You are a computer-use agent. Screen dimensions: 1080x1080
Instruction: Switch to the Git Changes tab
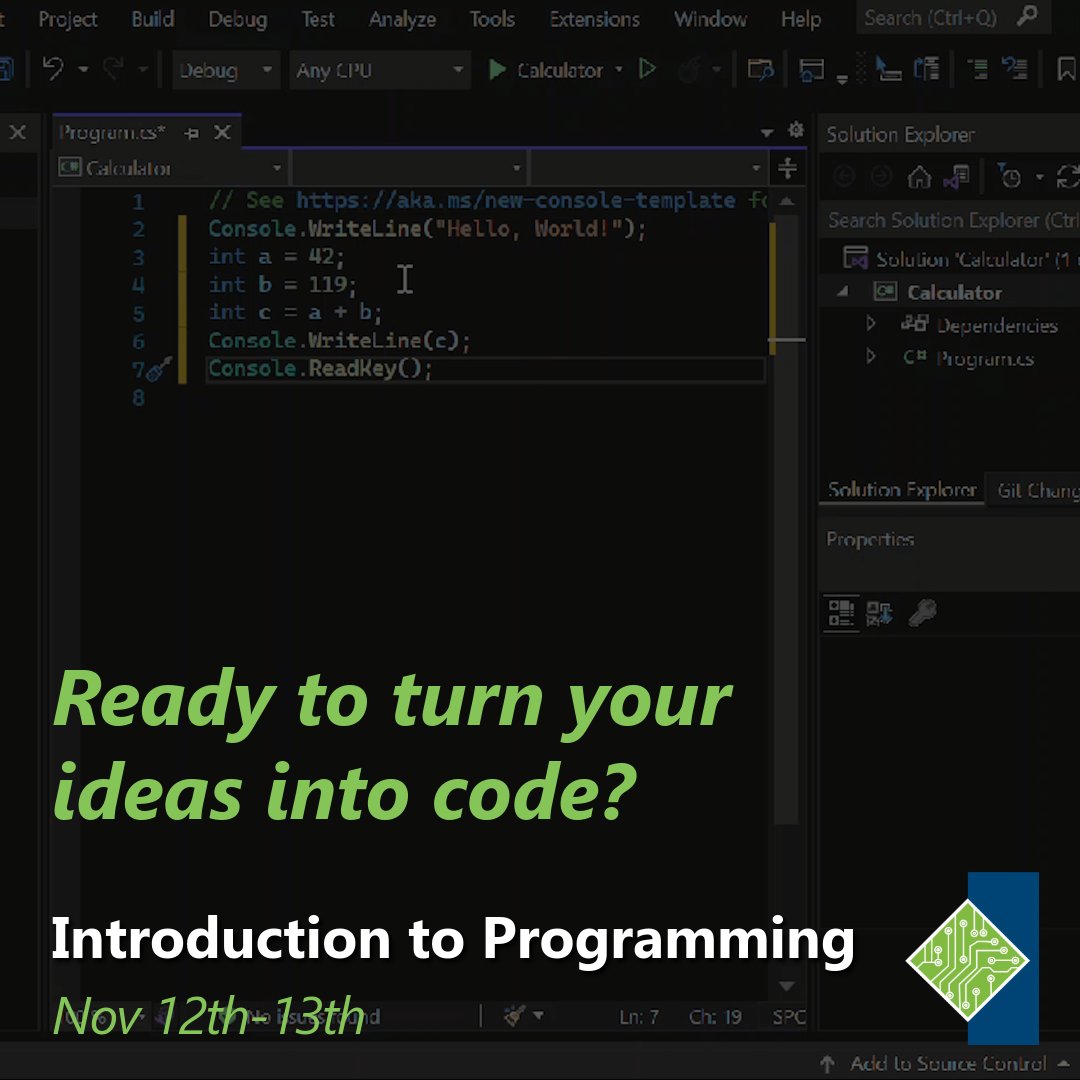point(1035,490)
